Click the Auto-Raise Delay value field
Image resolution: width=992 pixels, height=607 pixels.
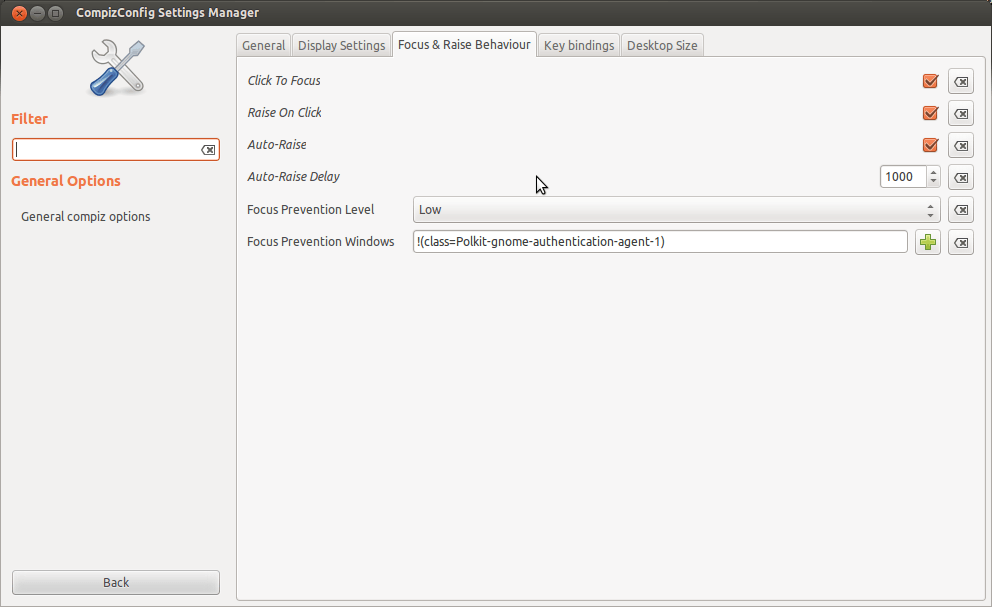(x=903, y=177)
